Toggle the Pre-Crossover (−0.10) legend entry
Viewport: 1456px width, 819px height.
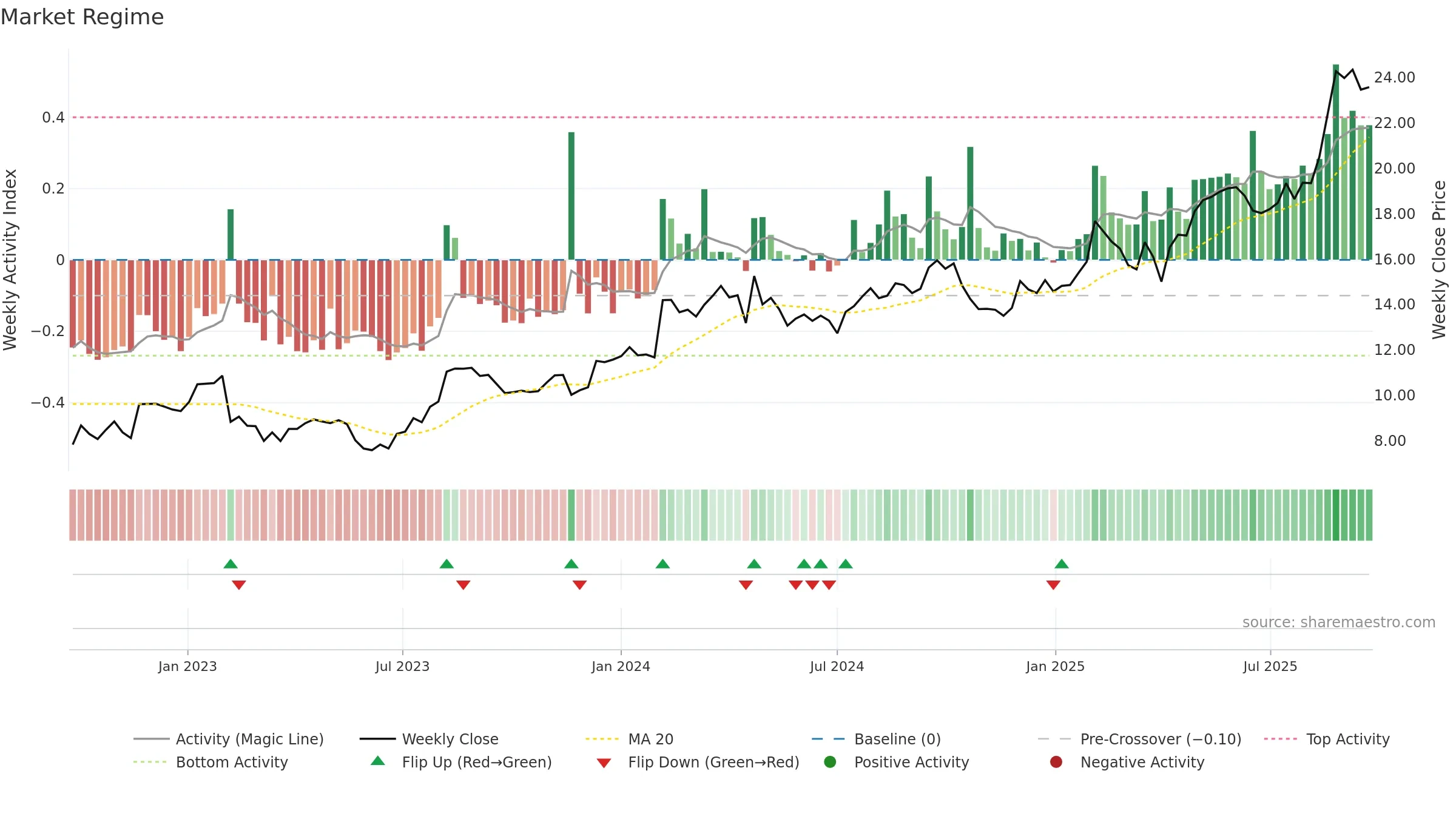click(1139, 739)
